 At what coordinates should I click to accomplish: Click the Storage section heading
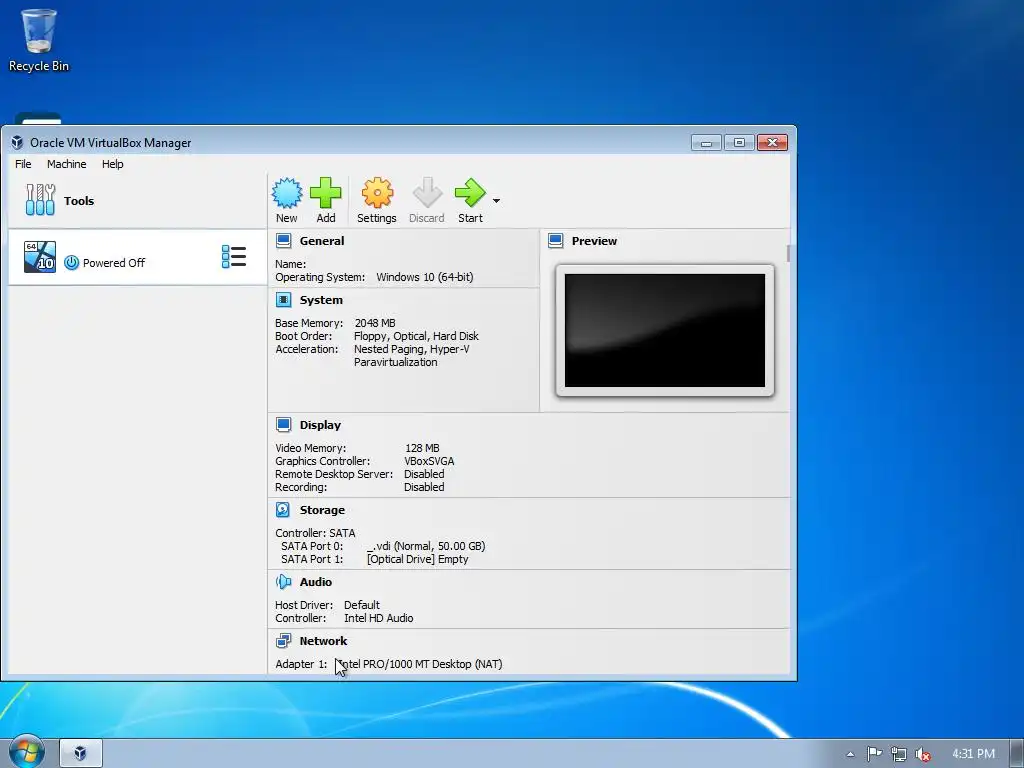(x=322, y=510)
